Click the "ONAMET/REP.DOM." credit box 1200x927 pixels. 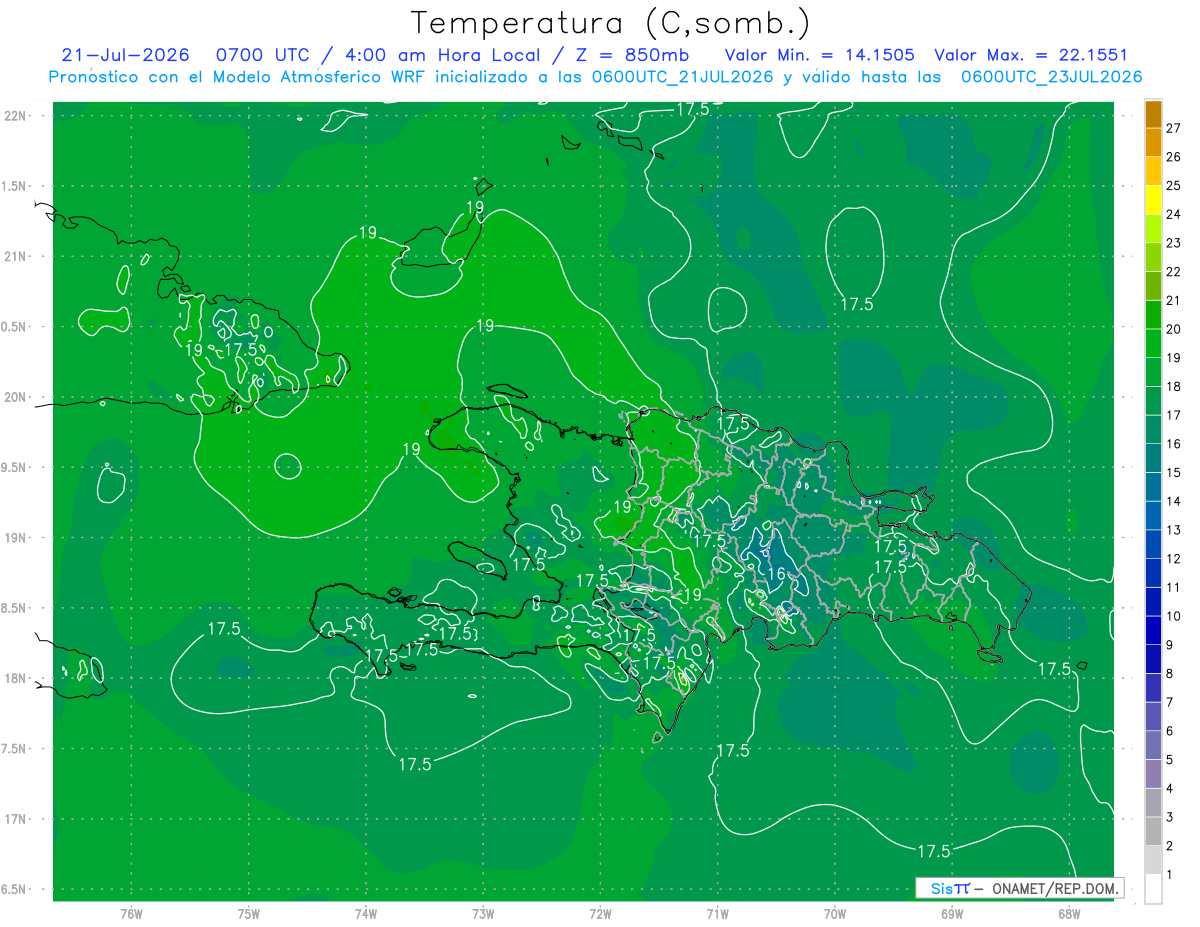(1019, 888)
